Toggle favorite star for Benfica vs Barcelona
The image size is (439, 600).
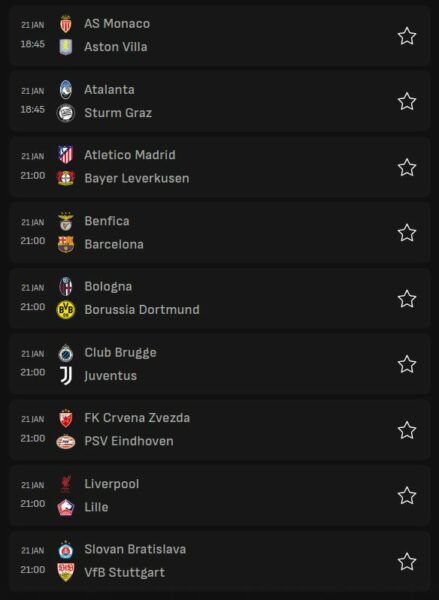pos(406,233)
